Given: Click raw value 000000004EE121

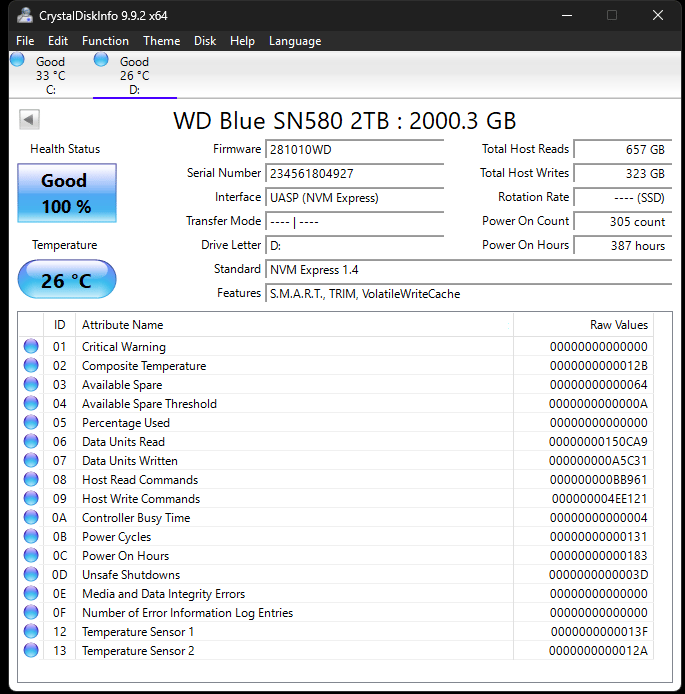Looking at the screenshot, I should click(x=600, y=499).
